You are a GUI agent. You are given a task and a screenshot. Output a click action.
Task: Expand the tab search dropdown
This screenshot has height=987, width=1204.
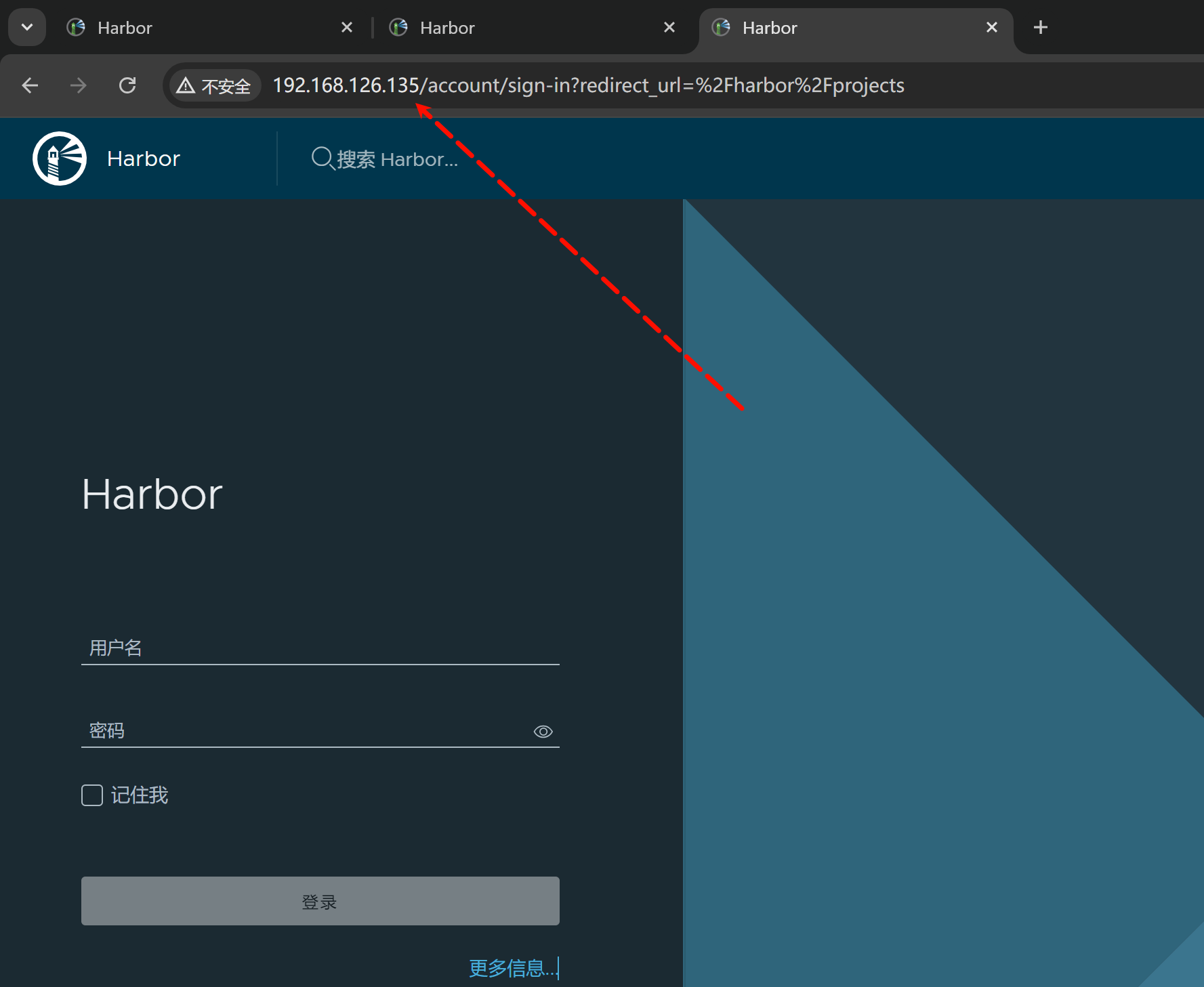point(27,28)
